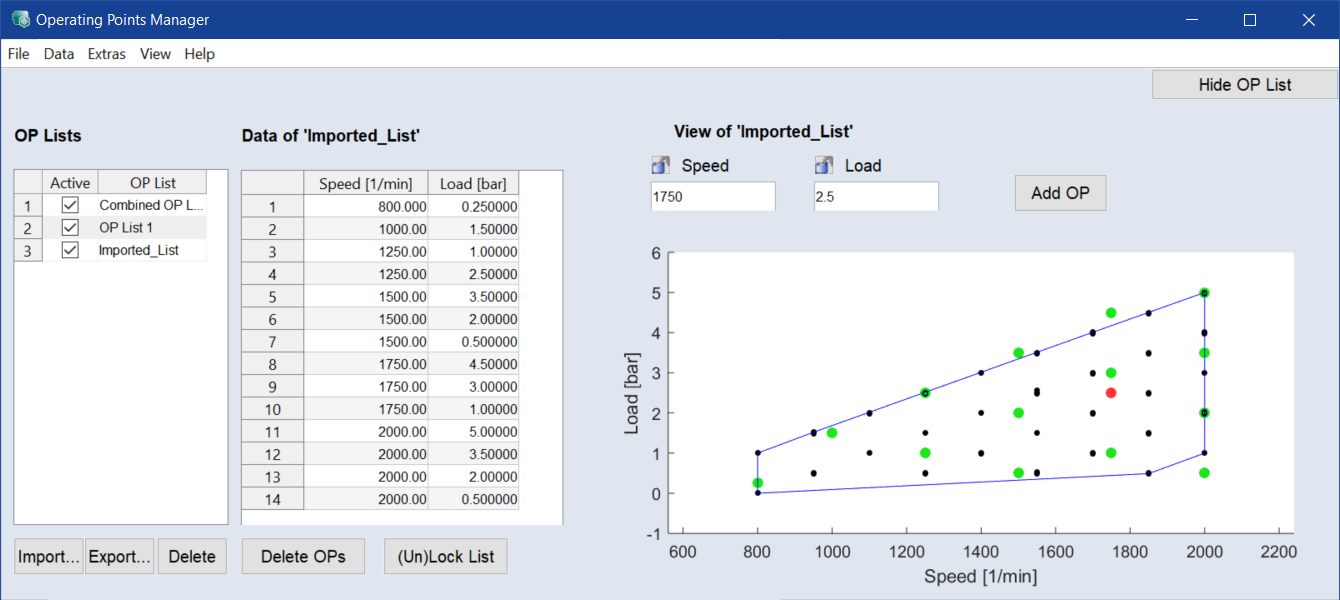Disable the Imported_List Active checkbox

click(70, 250)
